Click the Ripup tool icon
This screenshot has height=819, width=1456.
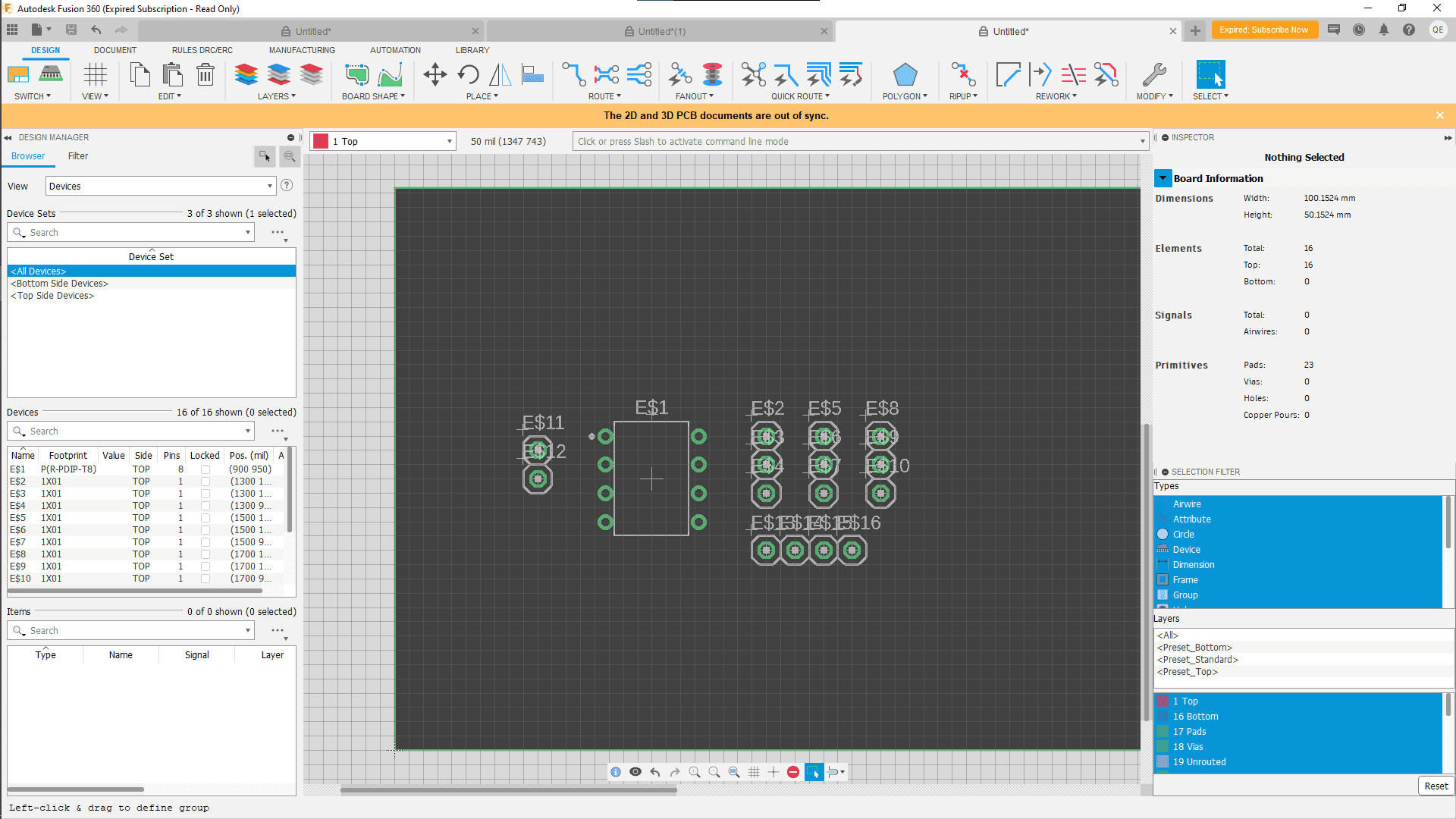coord(962,74)
